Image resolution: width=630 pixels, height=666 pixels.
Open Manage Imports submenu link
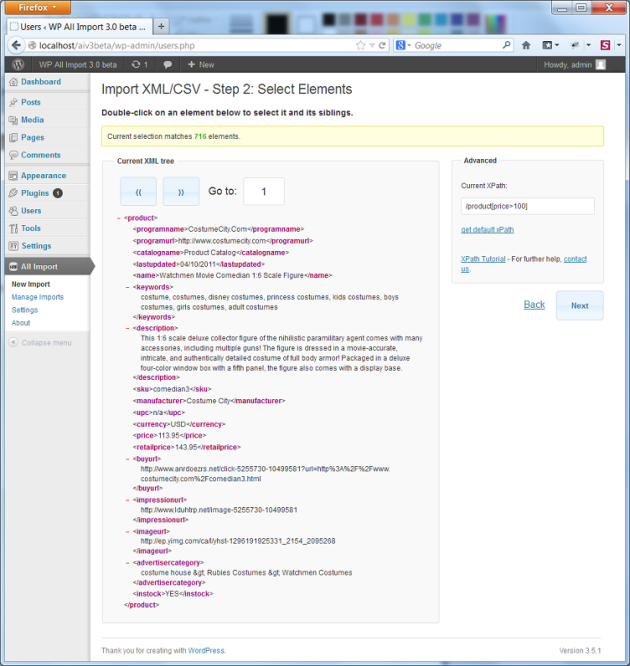click(37, 297)
